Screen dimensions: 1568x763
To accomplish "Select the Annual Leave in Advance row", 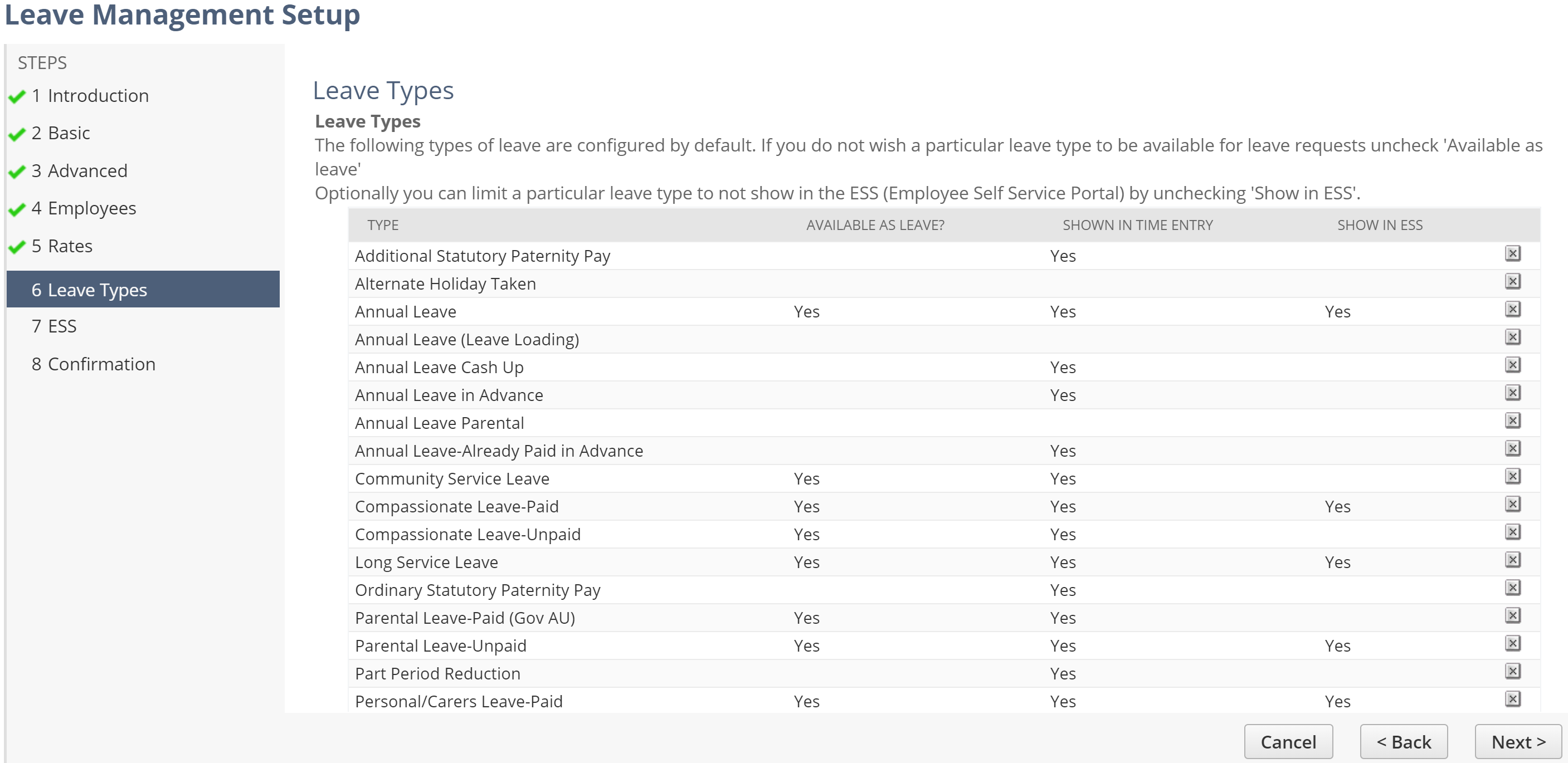I will (449, 394).
